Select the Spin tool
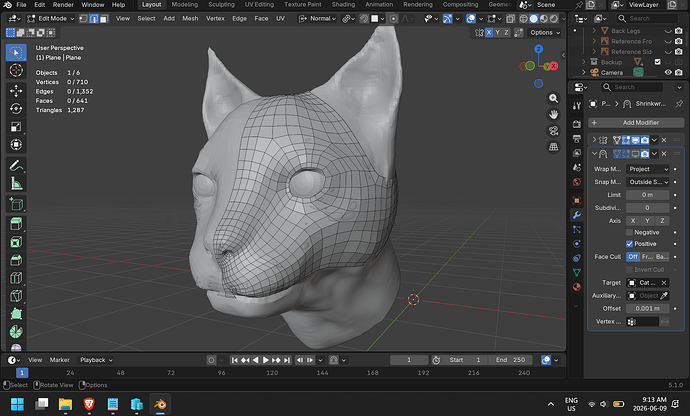 click(x=16, y=332)
